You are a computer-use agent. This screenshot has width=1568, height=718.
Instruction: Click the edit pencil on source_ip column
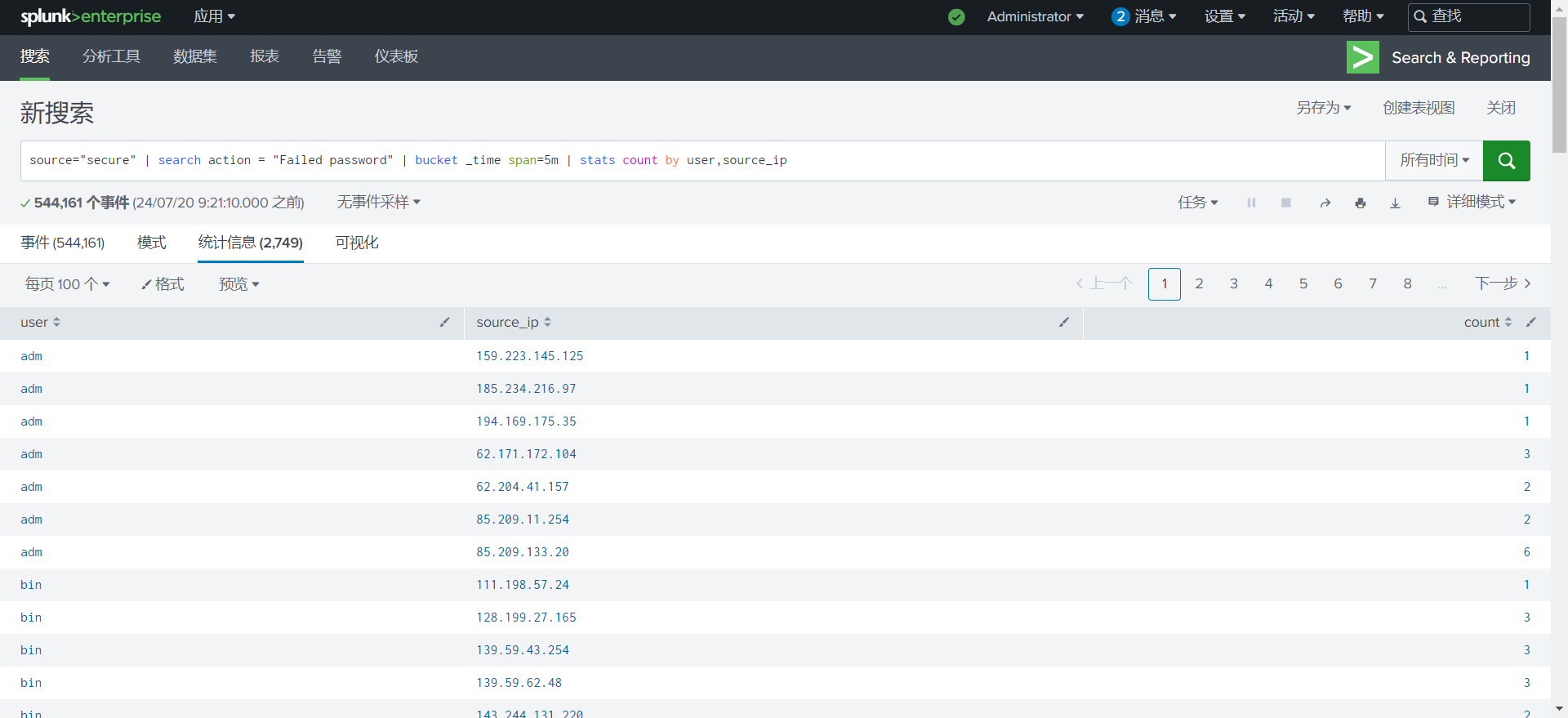point(1063,323)
